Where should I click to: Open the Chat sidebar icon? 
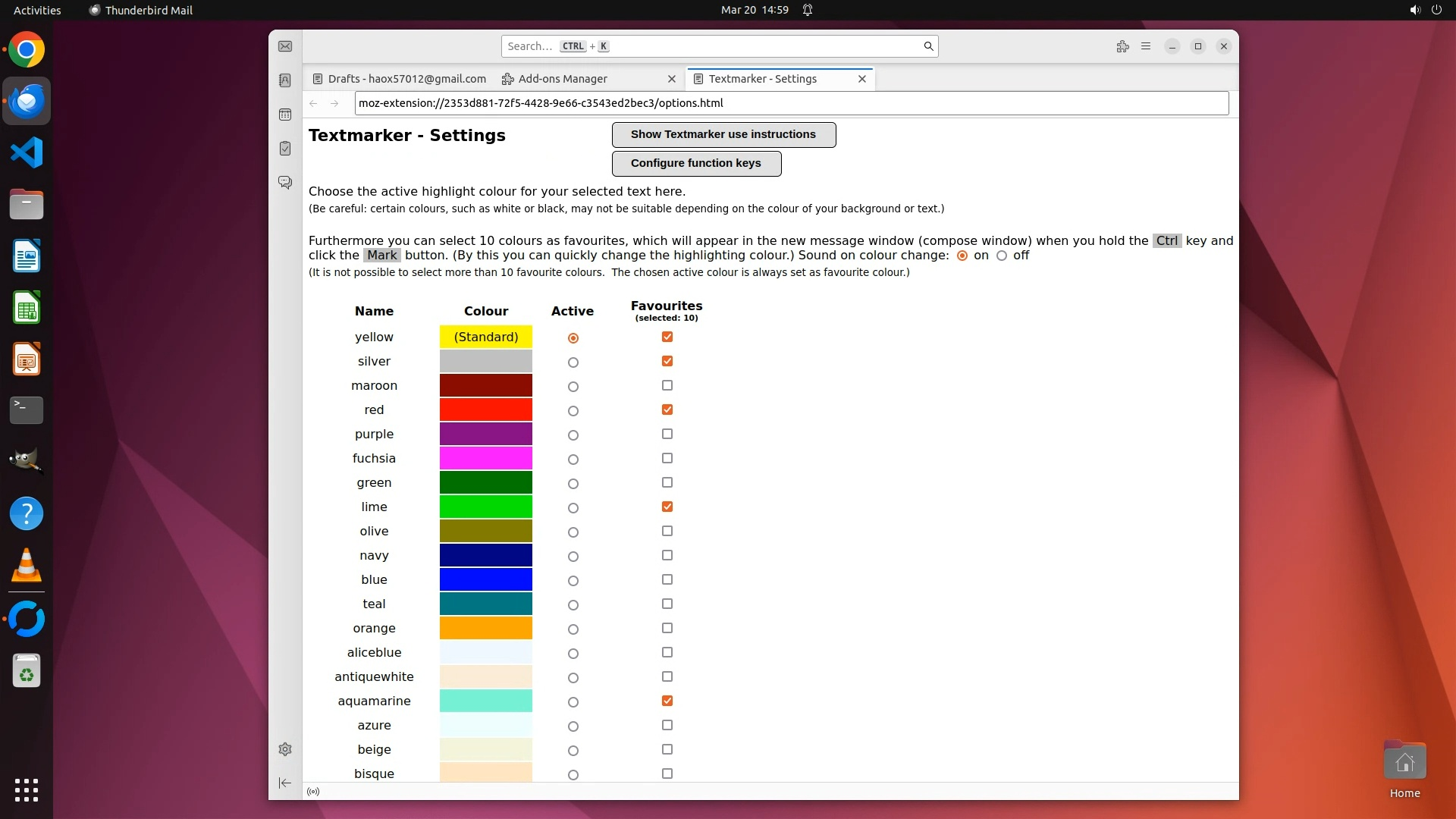[x=285, y=183]
